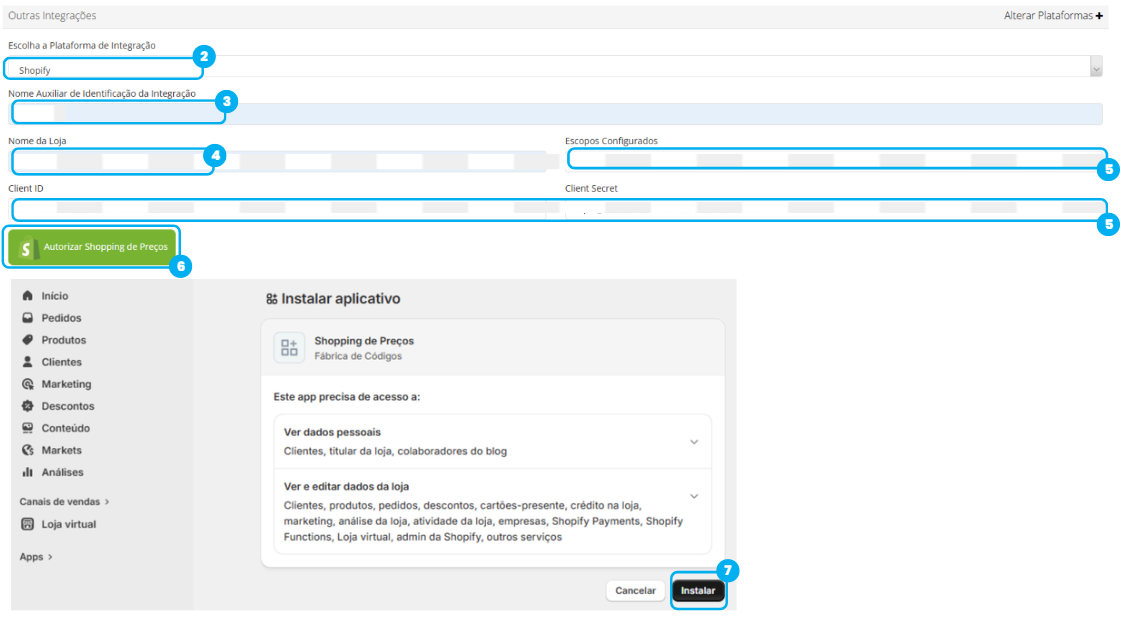Click the plus icon beside Alterar Plataformas
Viewport: 1123px width, 619px height.
click(x=1099, y=16)
